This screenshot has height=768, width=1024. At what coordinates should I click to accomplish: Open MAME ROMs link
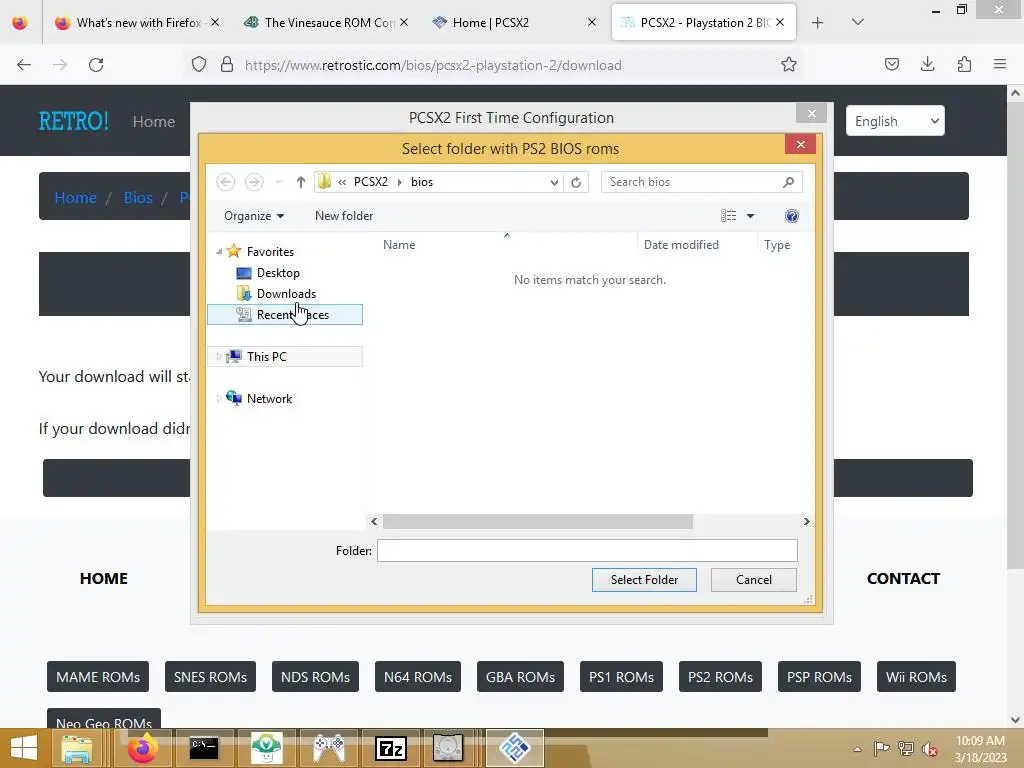(x=98, y=677)
